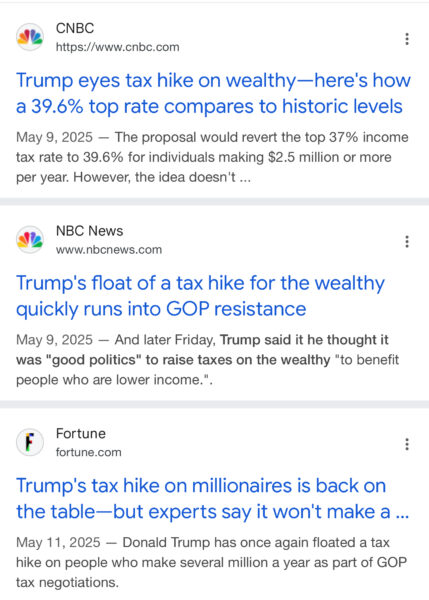This screenshot has width=429, height=600.
Task: Open 'Trump's float of a tax hike' headline
Action: click(x=200, y=296)
